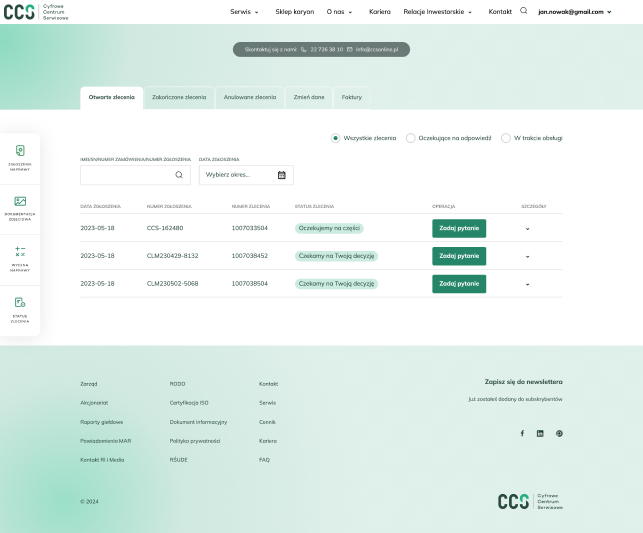The height and width of the screenshot is (533, 643).
Task: Expand details for order CCS-162480
Action: pyautogui.click(x=528, y=229)
